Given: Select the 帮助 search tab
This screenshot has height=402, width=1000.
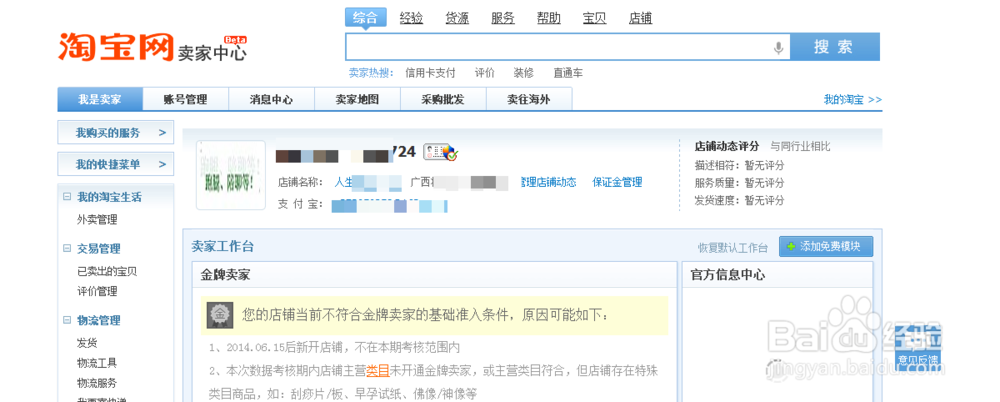Looking at the screenshot, I should coord(548,18).
